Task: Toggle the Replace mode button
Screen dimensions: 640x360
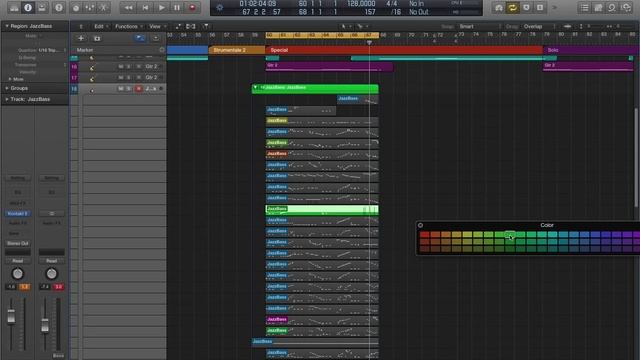Action: point(527,7)
